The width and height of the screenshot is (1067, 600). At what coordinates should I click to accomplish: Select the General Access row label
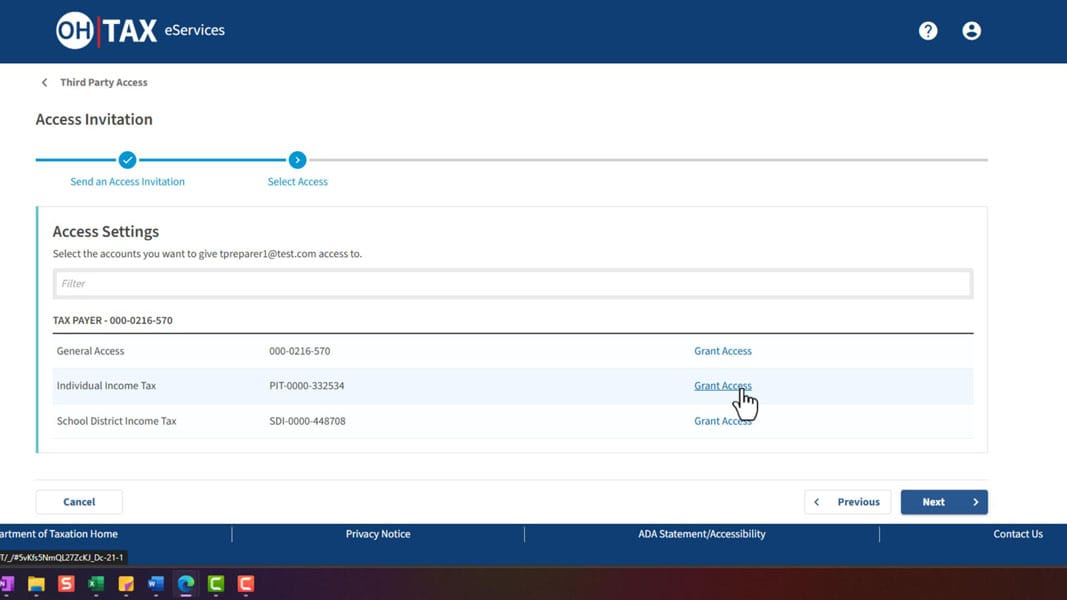[91, 351]
